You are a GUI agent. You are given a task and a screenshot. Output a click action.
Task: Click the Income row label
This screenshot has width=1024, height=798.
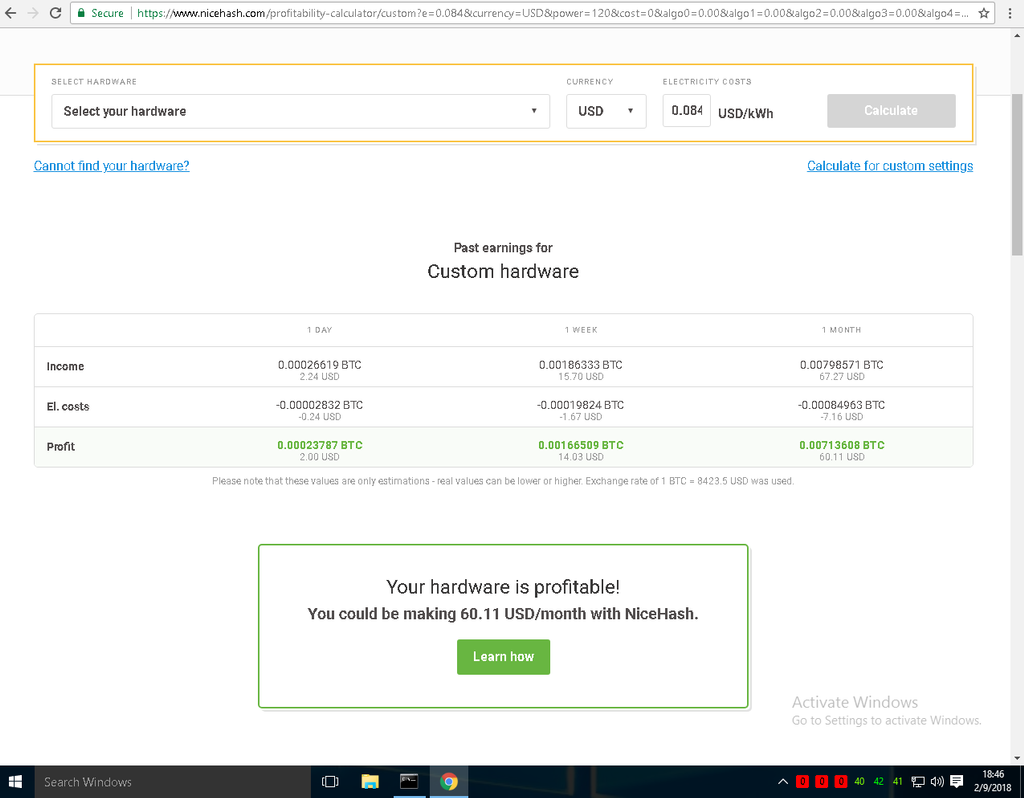[65, 366]
